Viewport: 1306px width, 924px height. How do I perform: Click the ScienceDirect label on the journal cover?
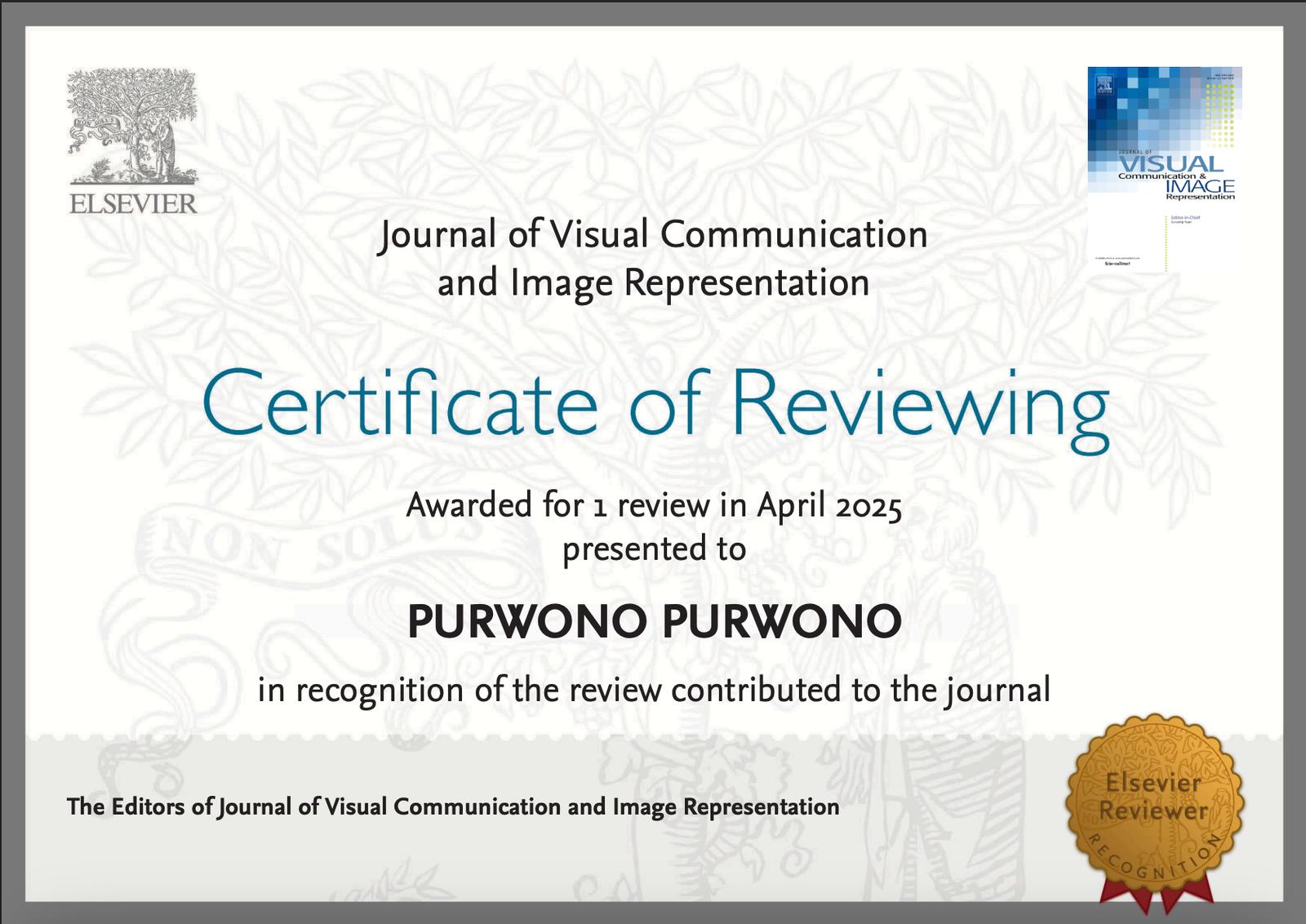click(x=1117, y=264)
